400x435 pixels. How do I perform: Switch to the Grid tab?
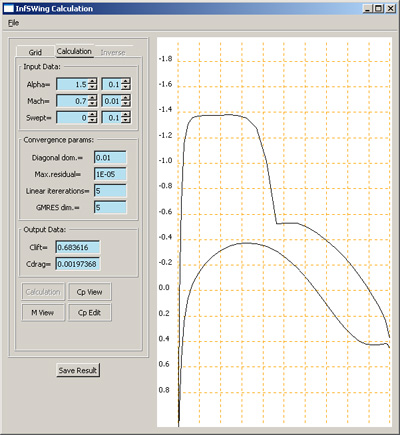tap(35, 52)
